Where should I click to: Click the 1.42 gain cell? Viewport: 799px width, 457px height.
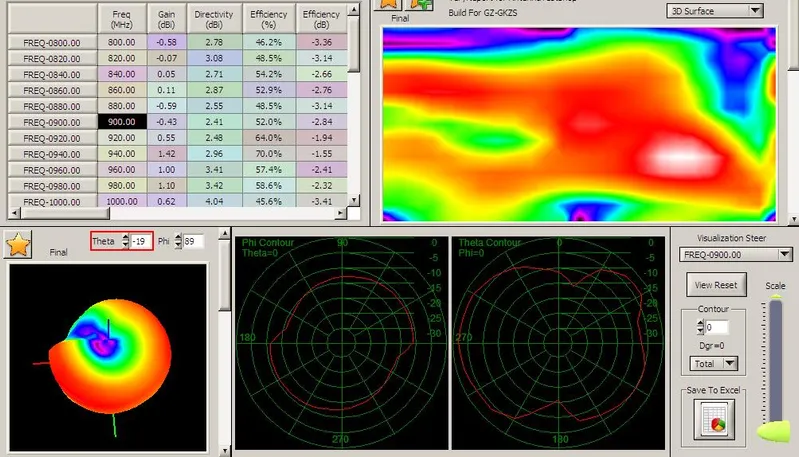click(x=167, y=154)
